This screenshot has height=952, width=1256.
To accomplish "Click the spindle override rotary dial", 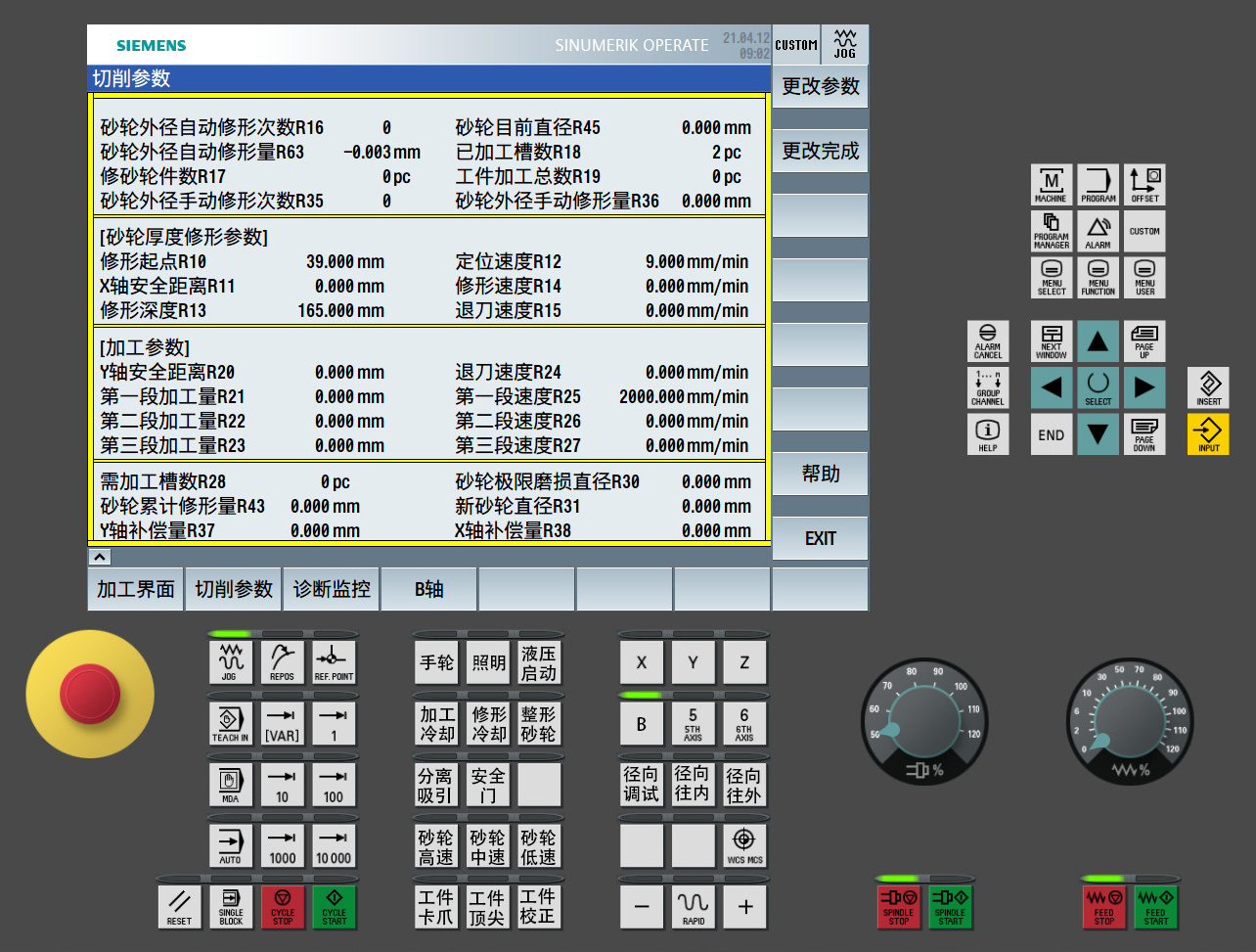I will pyautogui.click(x=923, y=722).
